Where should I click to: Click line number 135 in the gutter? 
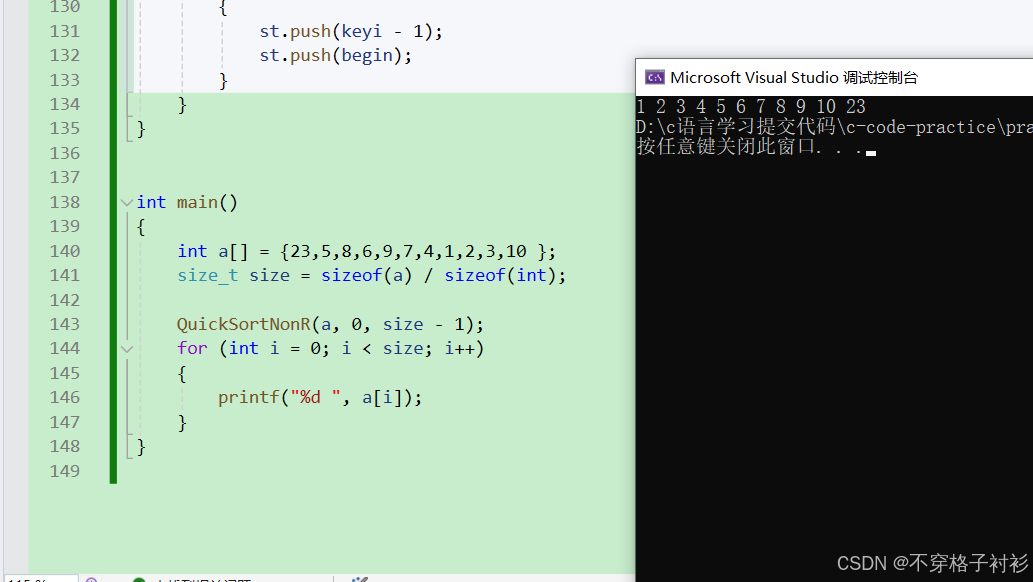pyautogui.click(x=65, y=129)
